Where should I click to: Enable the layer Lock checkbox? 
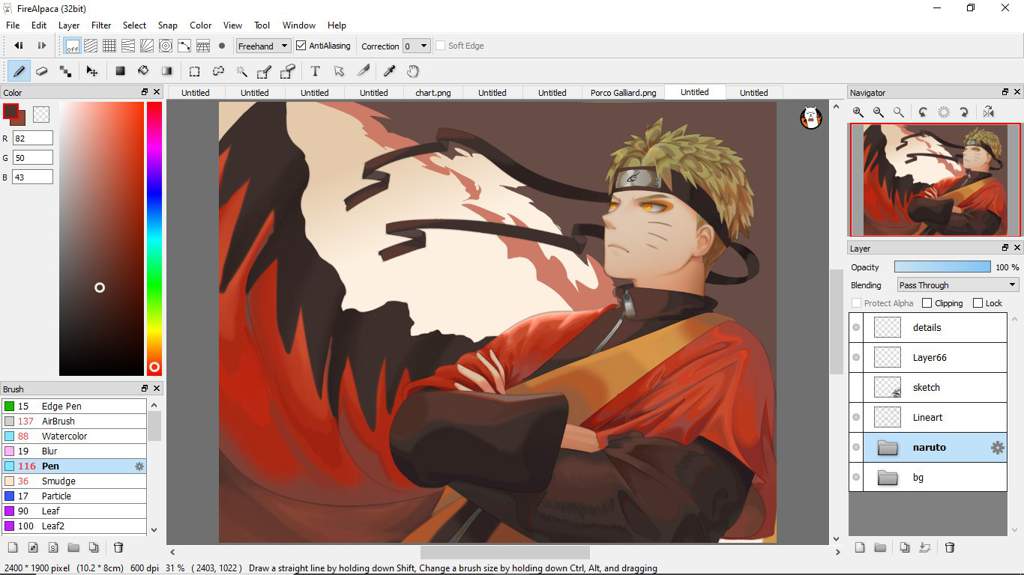coord(978,303)
